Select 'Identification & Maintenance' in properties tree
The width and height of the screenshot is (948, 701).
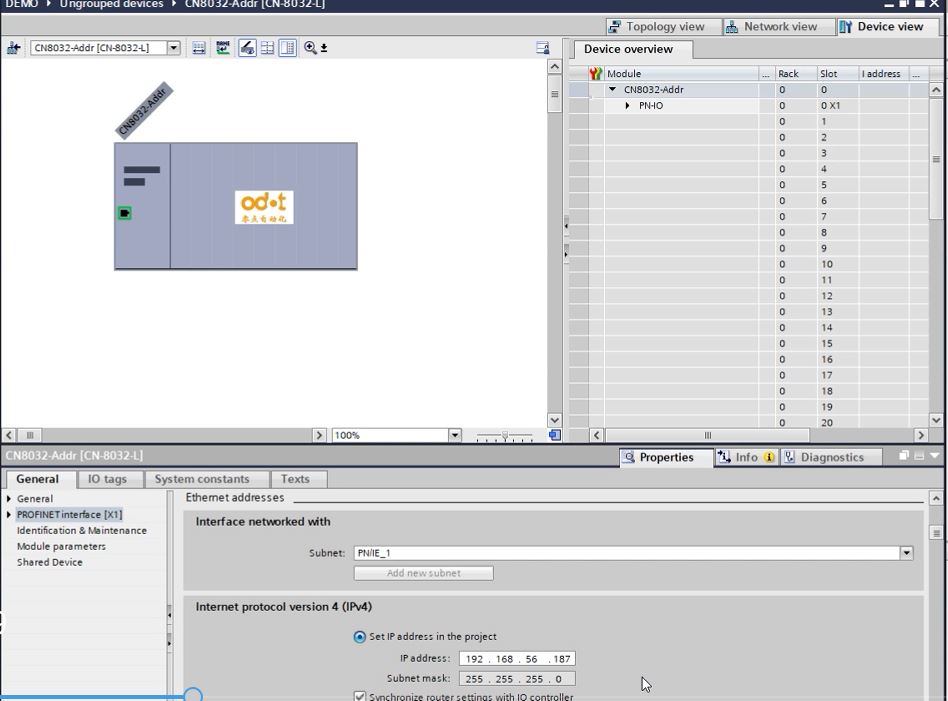pyautogui.click(x=82, y=531)
